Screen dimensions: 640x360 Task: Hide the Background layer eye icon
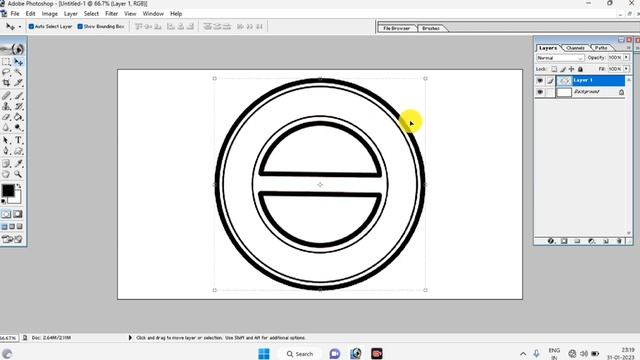[x=540, y=92]
